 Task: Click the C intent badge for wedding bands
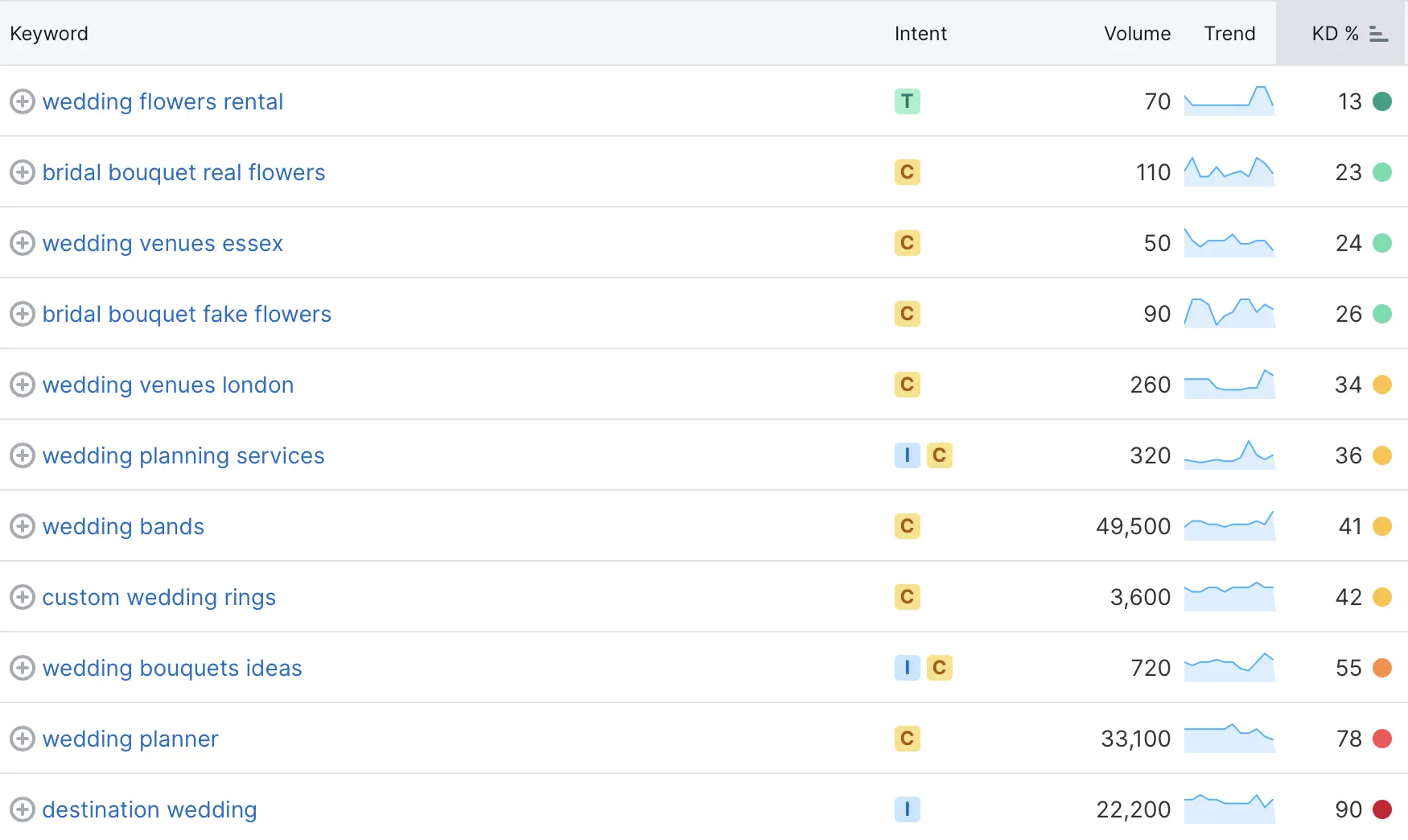(908, 526)
